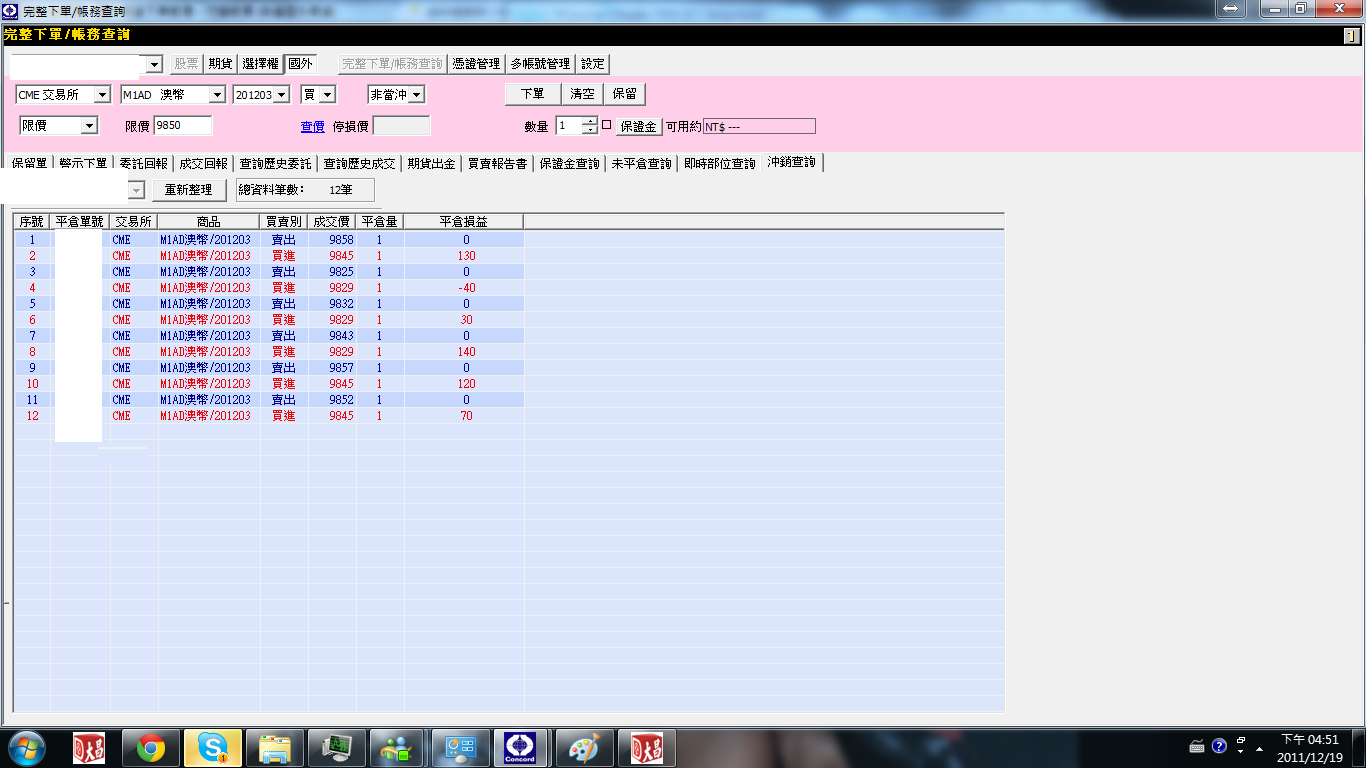Viewport: 1366px width, 768px height.
Task: Launch Google Chrome from the taskbar
Action: 151,747
